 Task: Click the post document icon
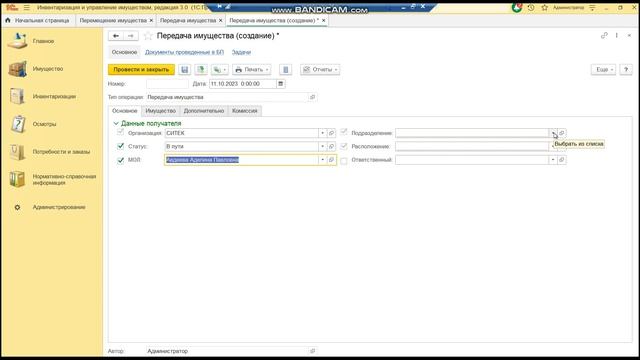point(201,70)
